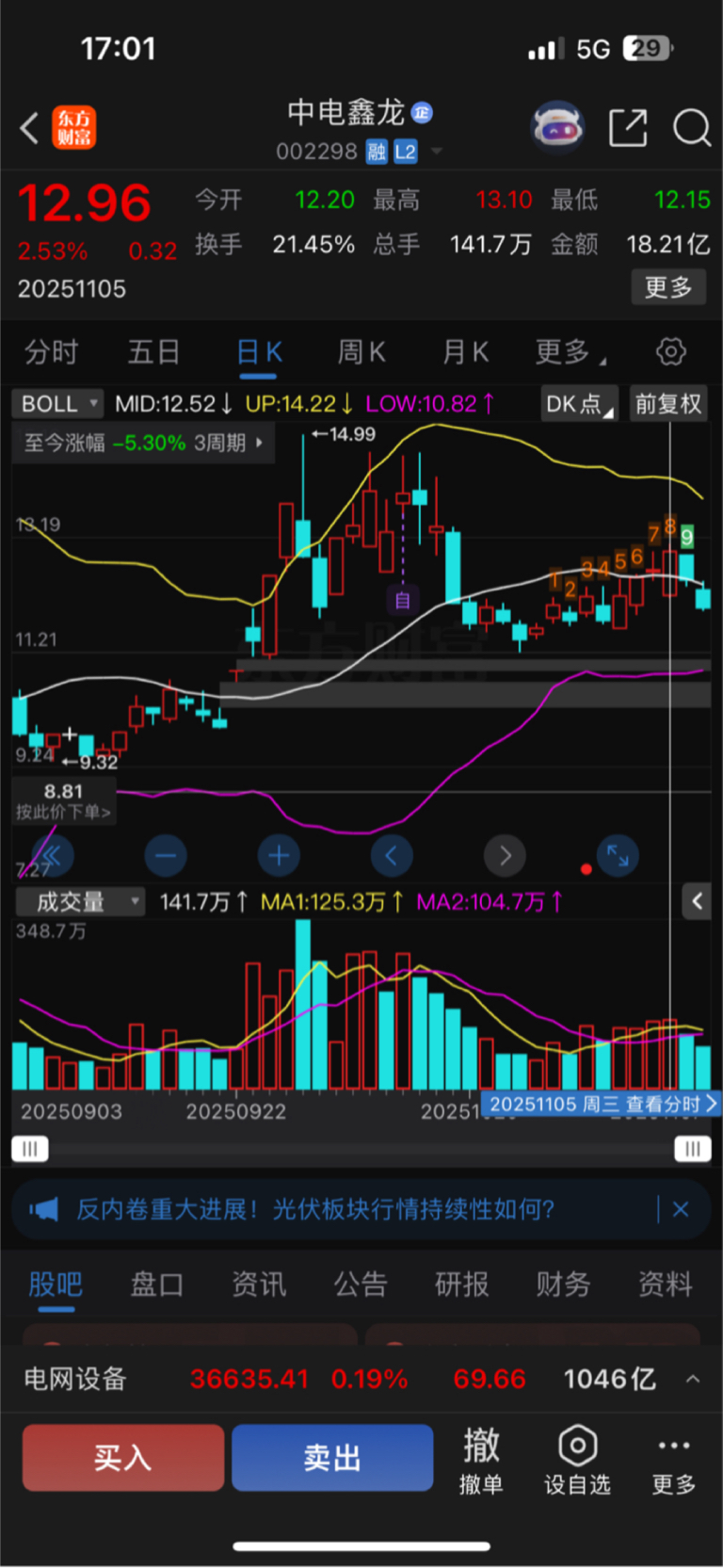Tap 按此价下单 at 8.81
Viewport: 723px width, 1568px height.
pyautogui.click(x=64, y=801)
